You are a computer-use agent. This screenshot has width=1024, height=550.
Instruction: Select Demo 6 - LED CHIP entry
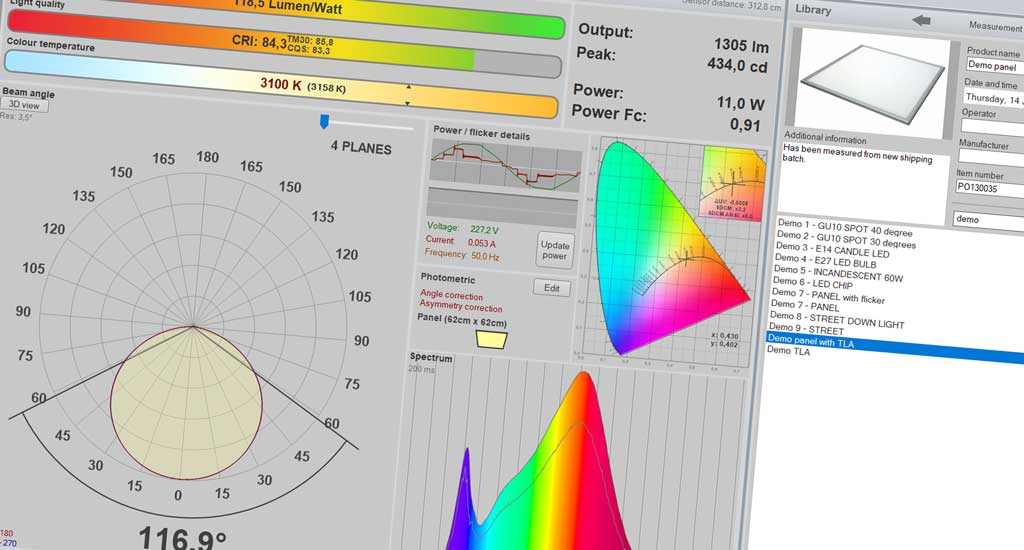[x=812, y=283]
